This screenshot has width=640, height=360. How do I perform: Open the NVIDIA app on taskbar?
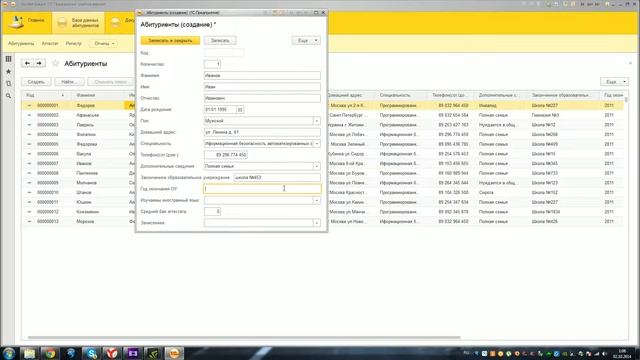[153, 353]
